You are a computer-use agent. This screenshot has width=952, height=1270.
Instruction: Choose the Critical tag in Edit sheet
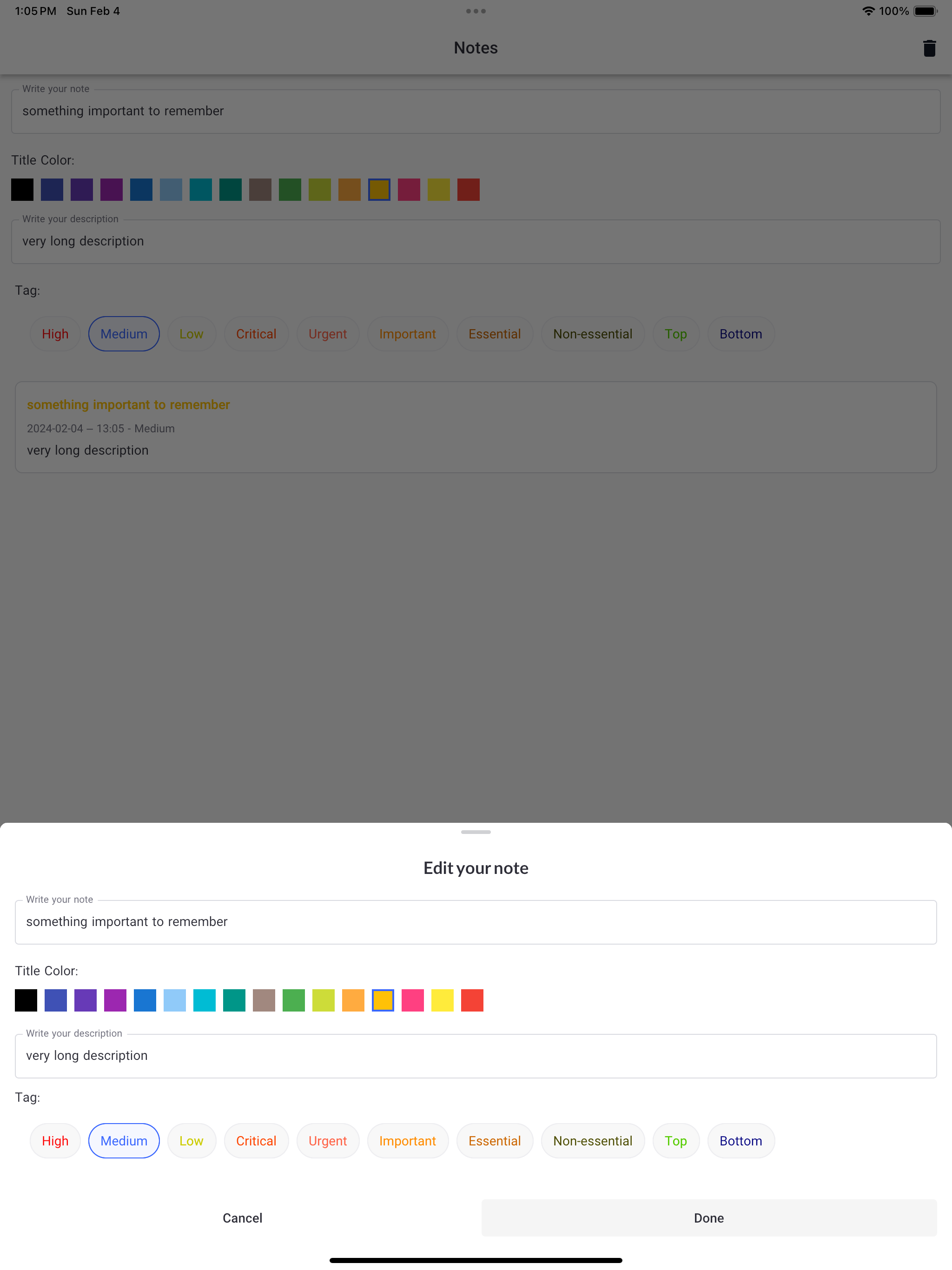click(256, 1141)
